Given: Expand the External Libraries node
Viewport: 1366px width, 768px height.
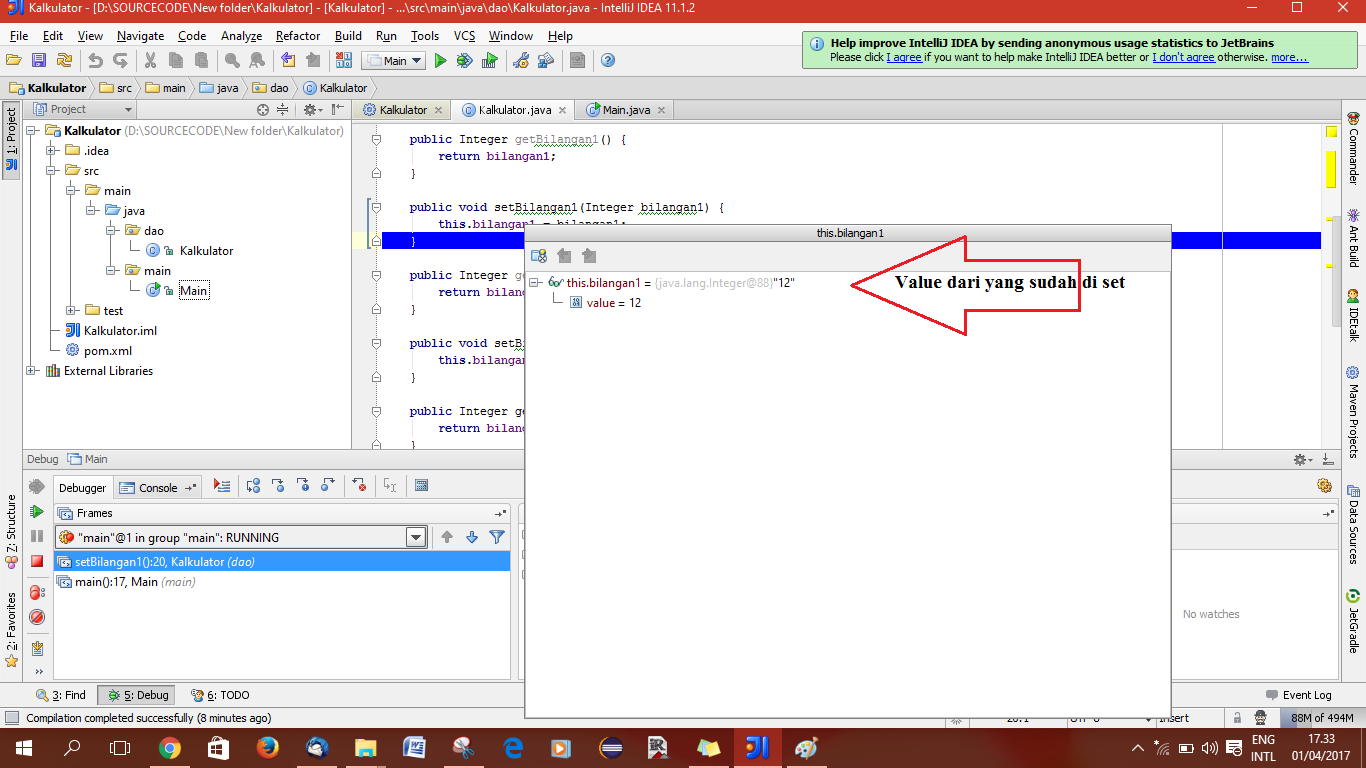Looking at the screenshot, I should click(32, 371).
